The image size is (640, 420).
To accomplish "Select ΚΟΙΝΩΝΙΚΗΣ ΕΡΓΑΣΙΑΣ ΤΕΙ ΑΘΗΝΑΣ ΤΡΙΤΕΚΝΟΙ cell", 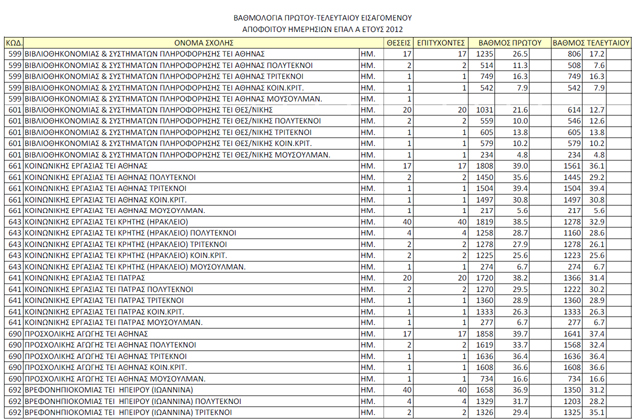I will click(x=102, y=188).
